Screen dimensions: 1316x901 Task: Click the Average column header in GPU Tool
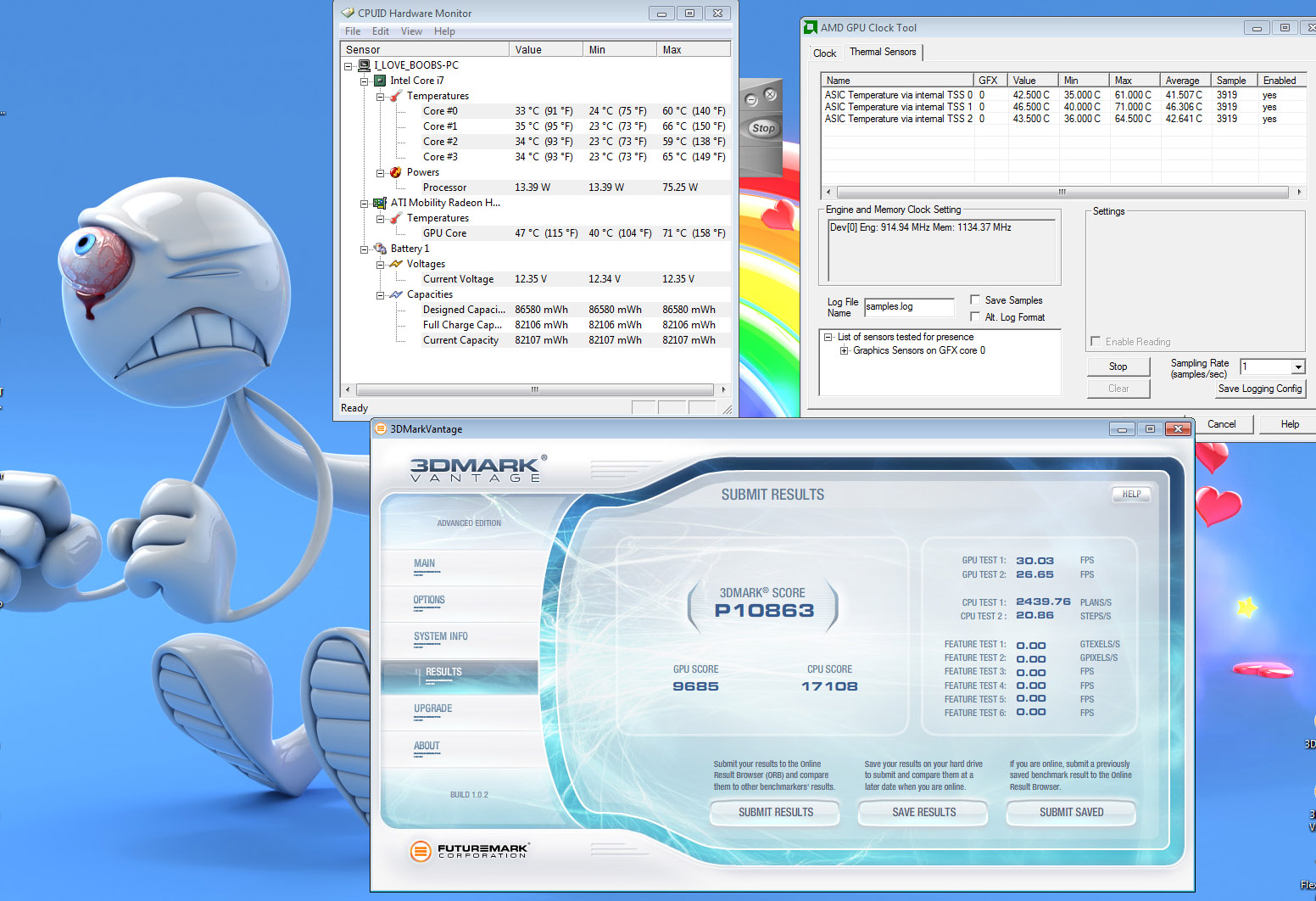tap(1185, 81)
